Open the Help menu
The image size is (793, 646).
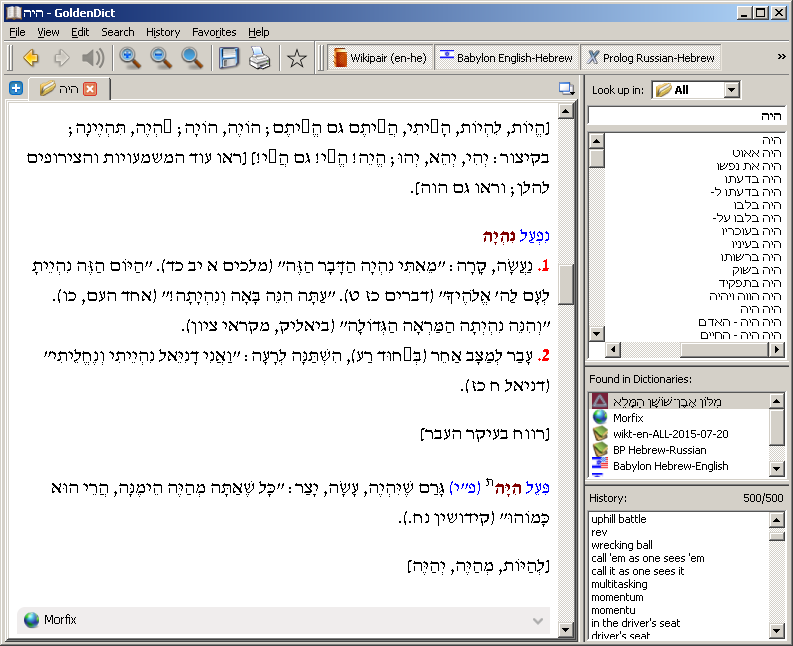coord(258,32)
